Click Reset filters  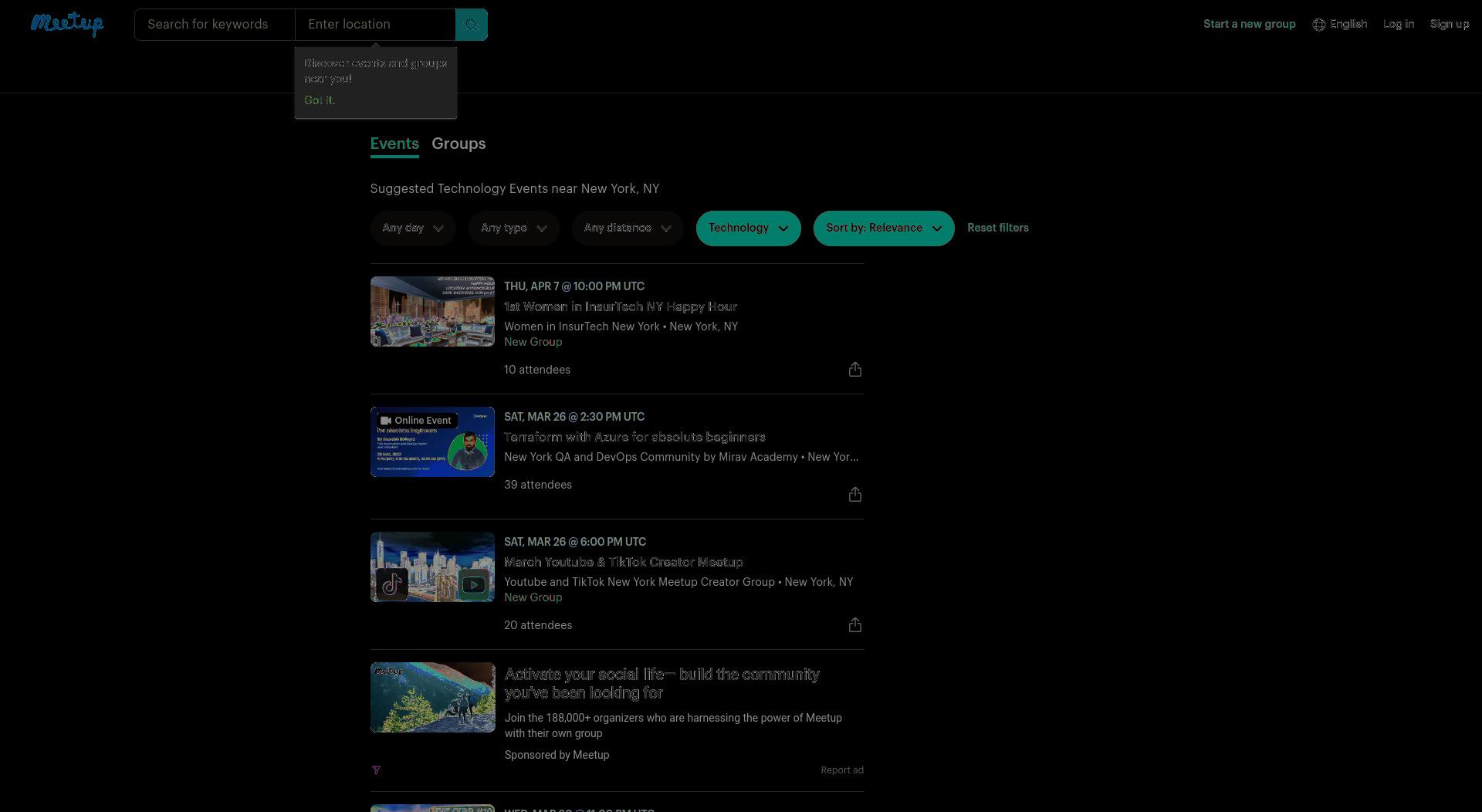pos(997,228)
